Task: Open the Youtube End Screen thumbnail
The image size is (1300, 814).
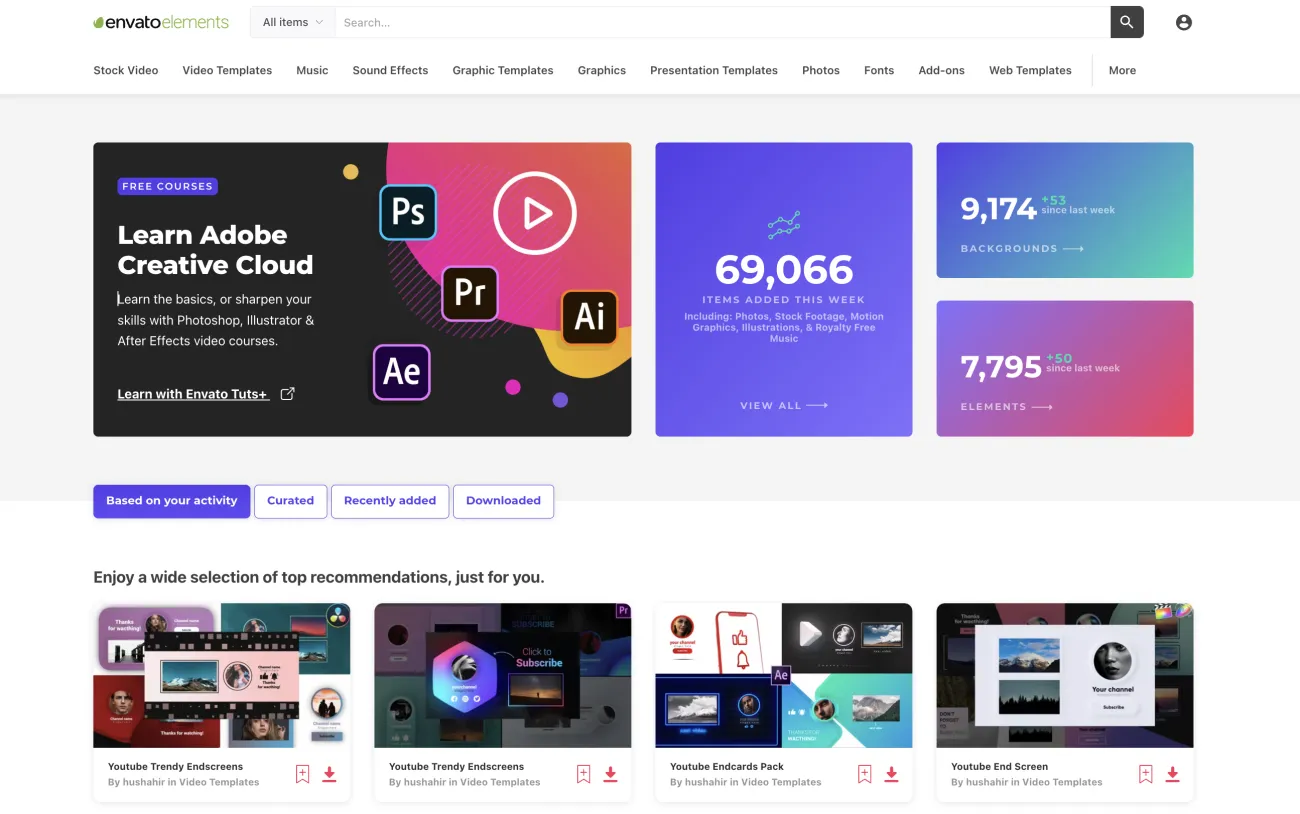Action: tap(1065, 675)
